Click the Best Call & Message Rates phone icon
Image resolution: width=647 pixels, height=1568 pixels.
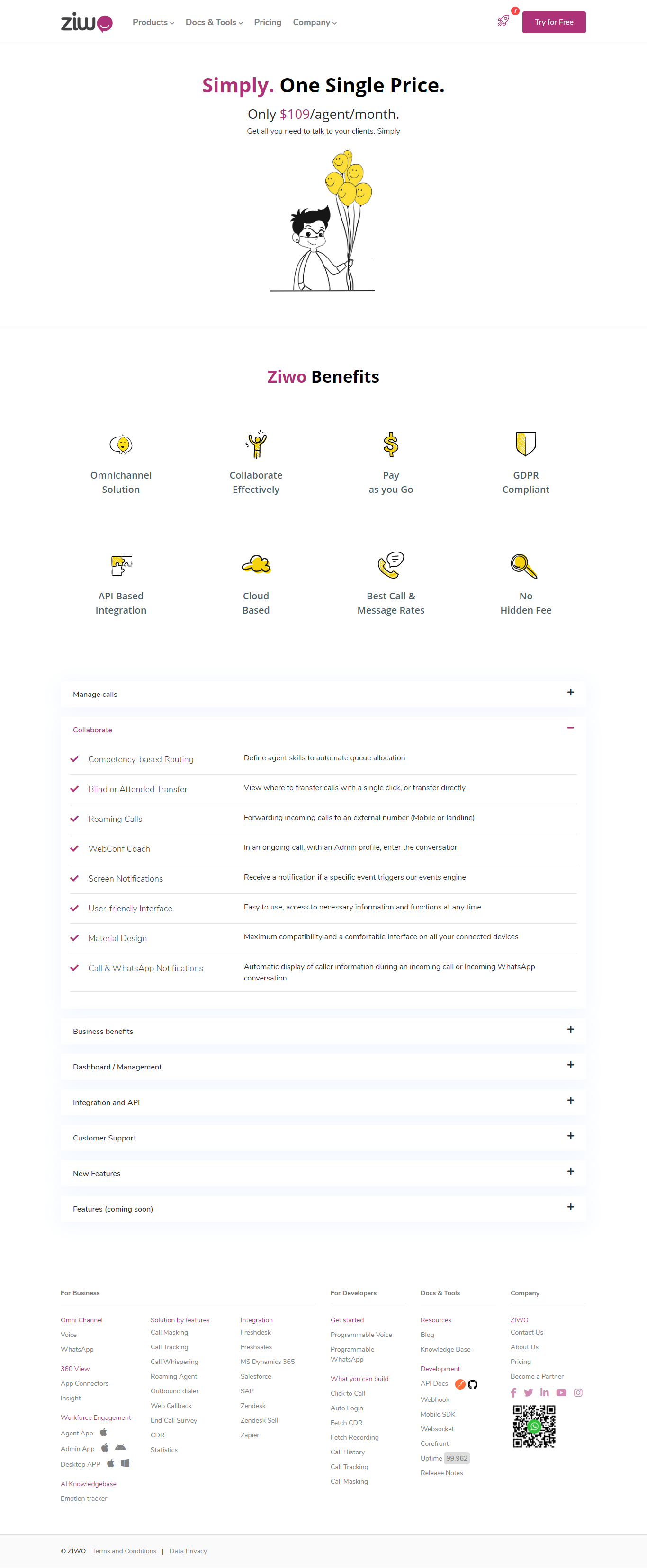click(x=390, y=565)
